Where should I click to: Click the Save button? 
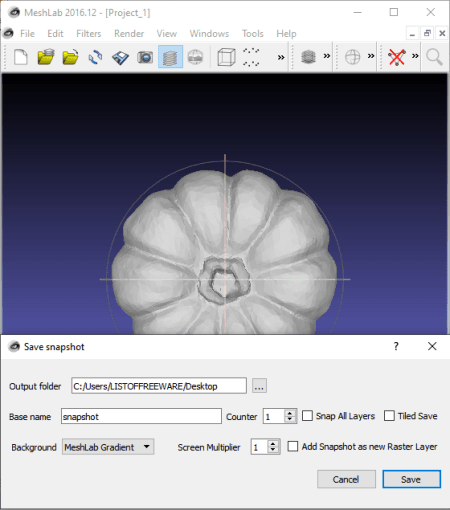click(412, 479)
